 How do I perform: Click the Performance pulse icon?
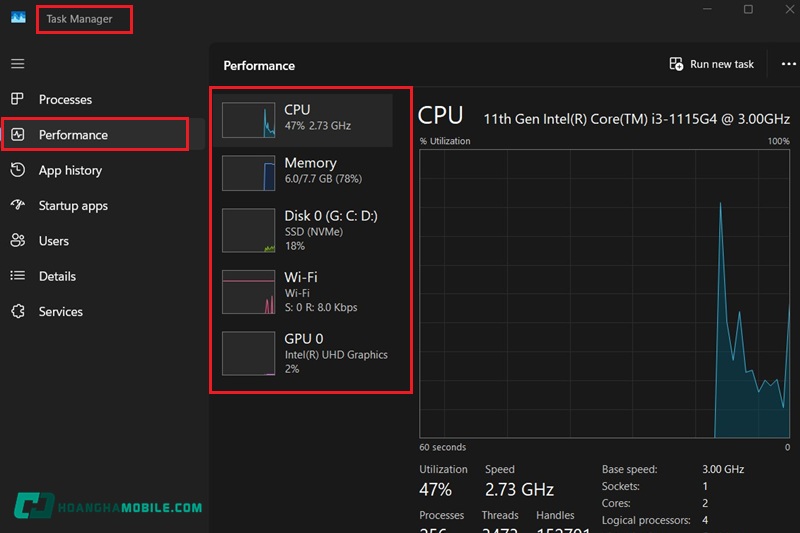[17, 135]
